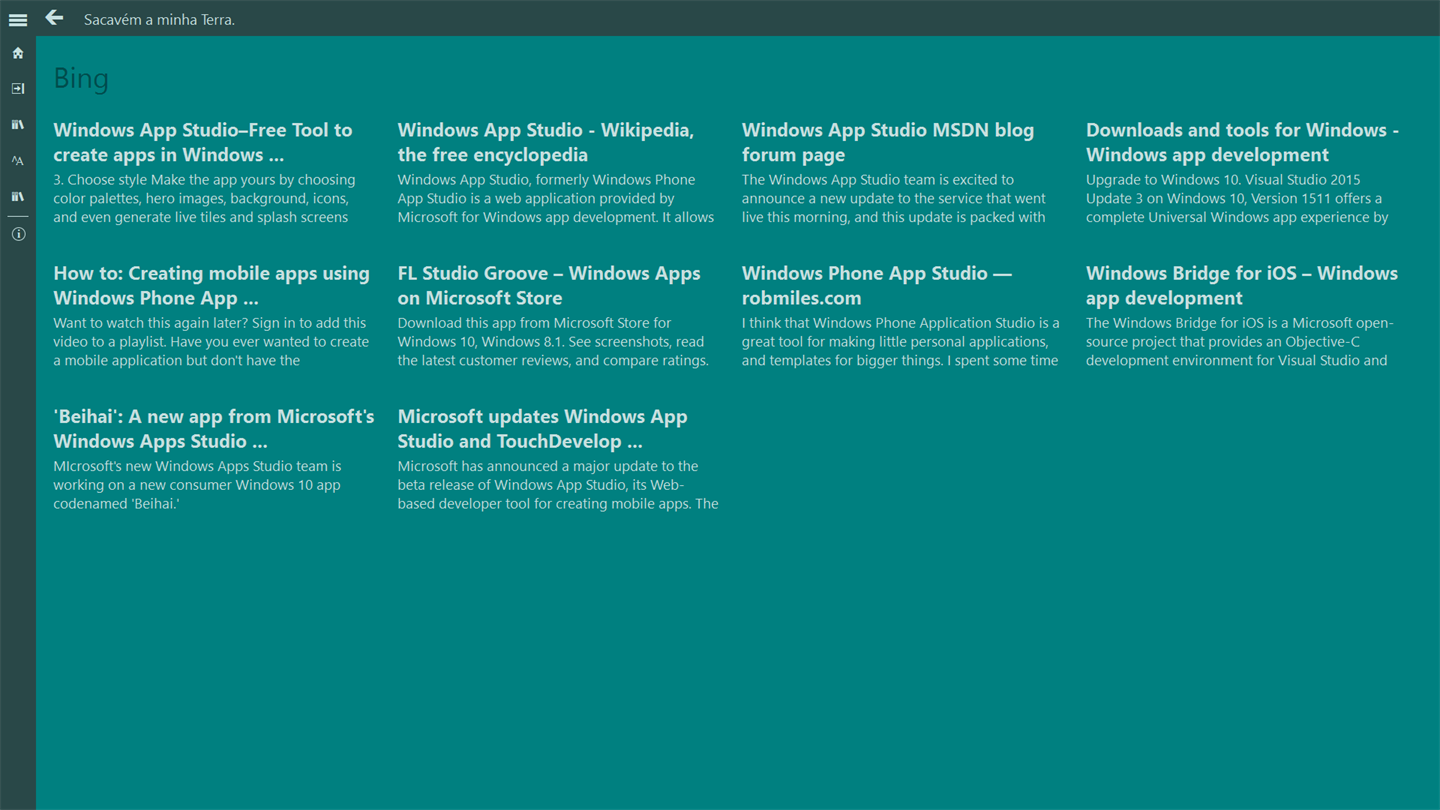
Task: Open the About info icon
Action: pyautogui.click(x=18, y=234)
